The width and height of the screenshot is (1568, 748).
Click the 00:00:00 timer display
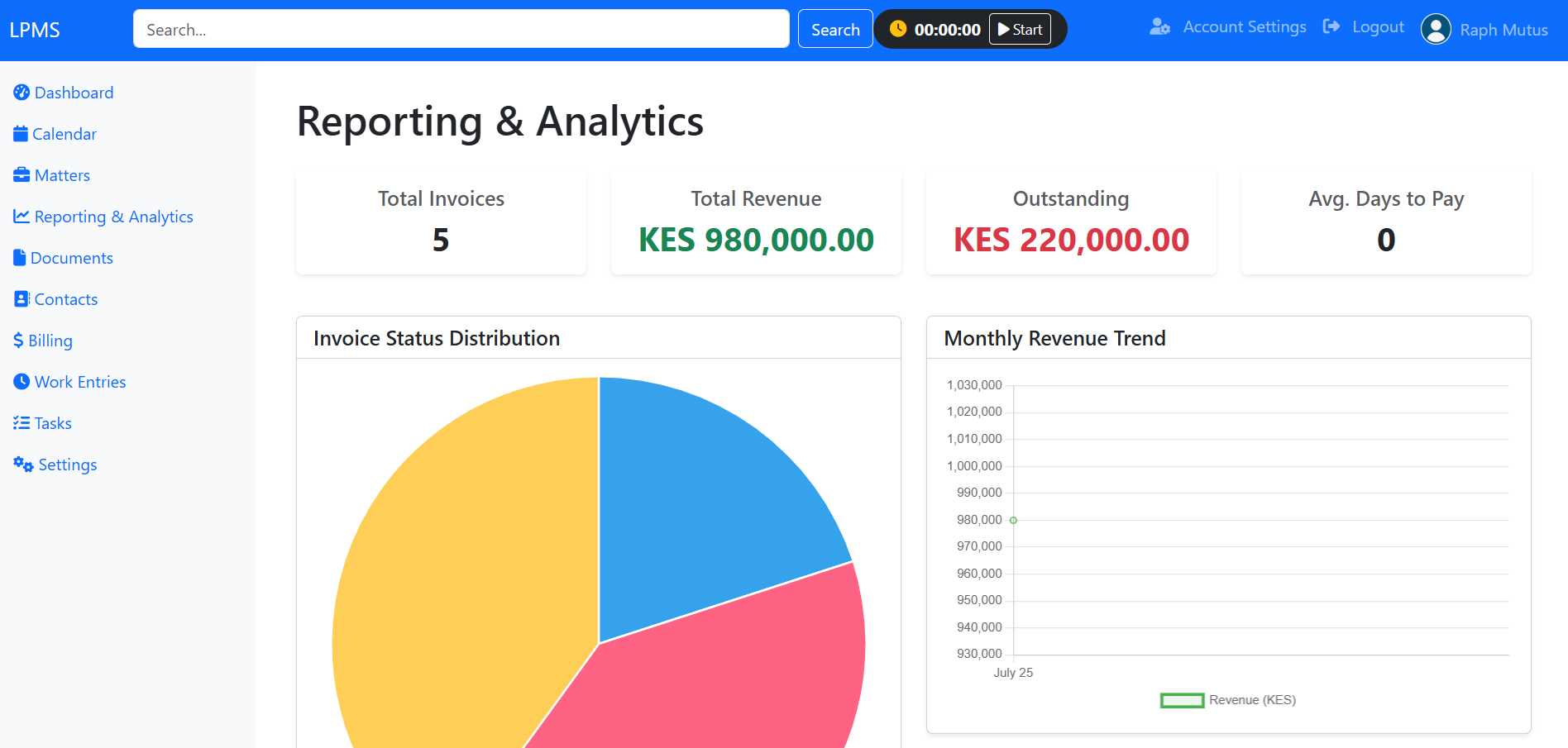pos(947,30)
